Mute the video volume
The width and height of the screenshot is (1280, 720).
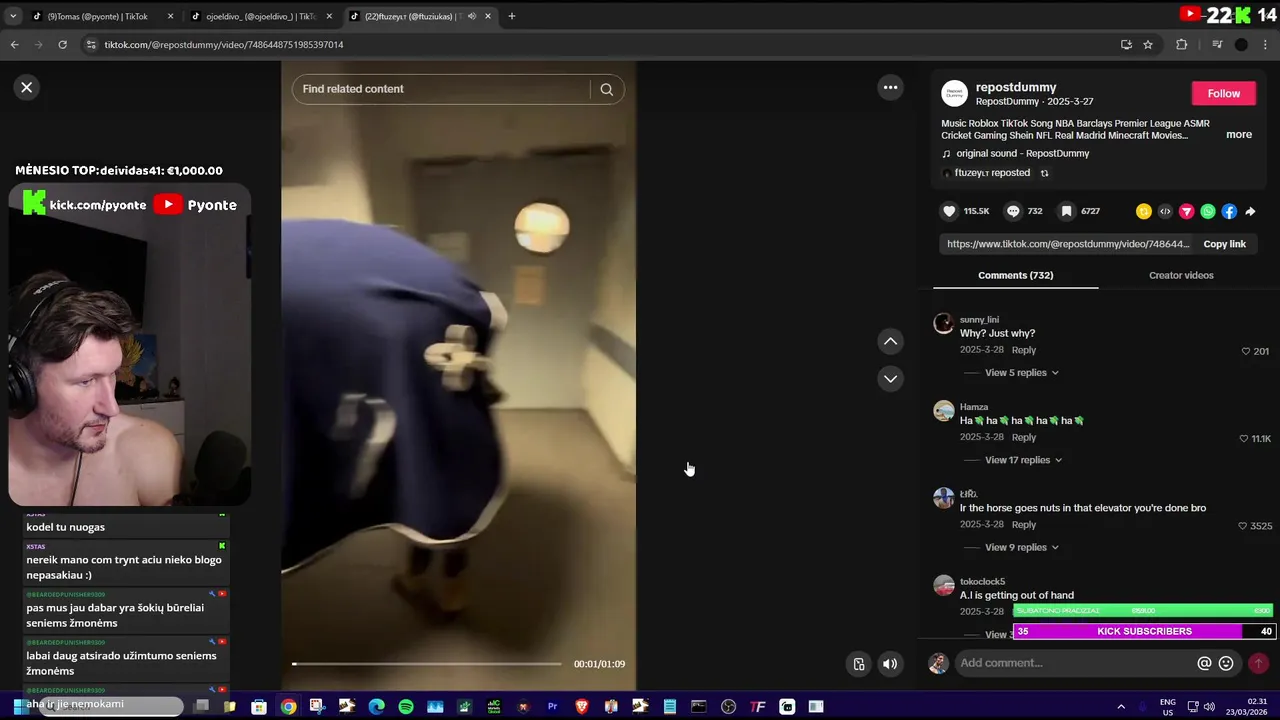point(890,664)
